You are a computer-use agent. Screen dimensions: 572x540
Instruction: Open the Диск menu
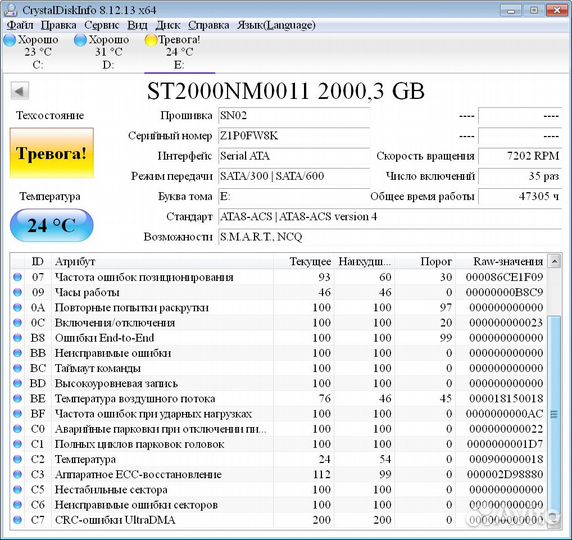(168, 25)
